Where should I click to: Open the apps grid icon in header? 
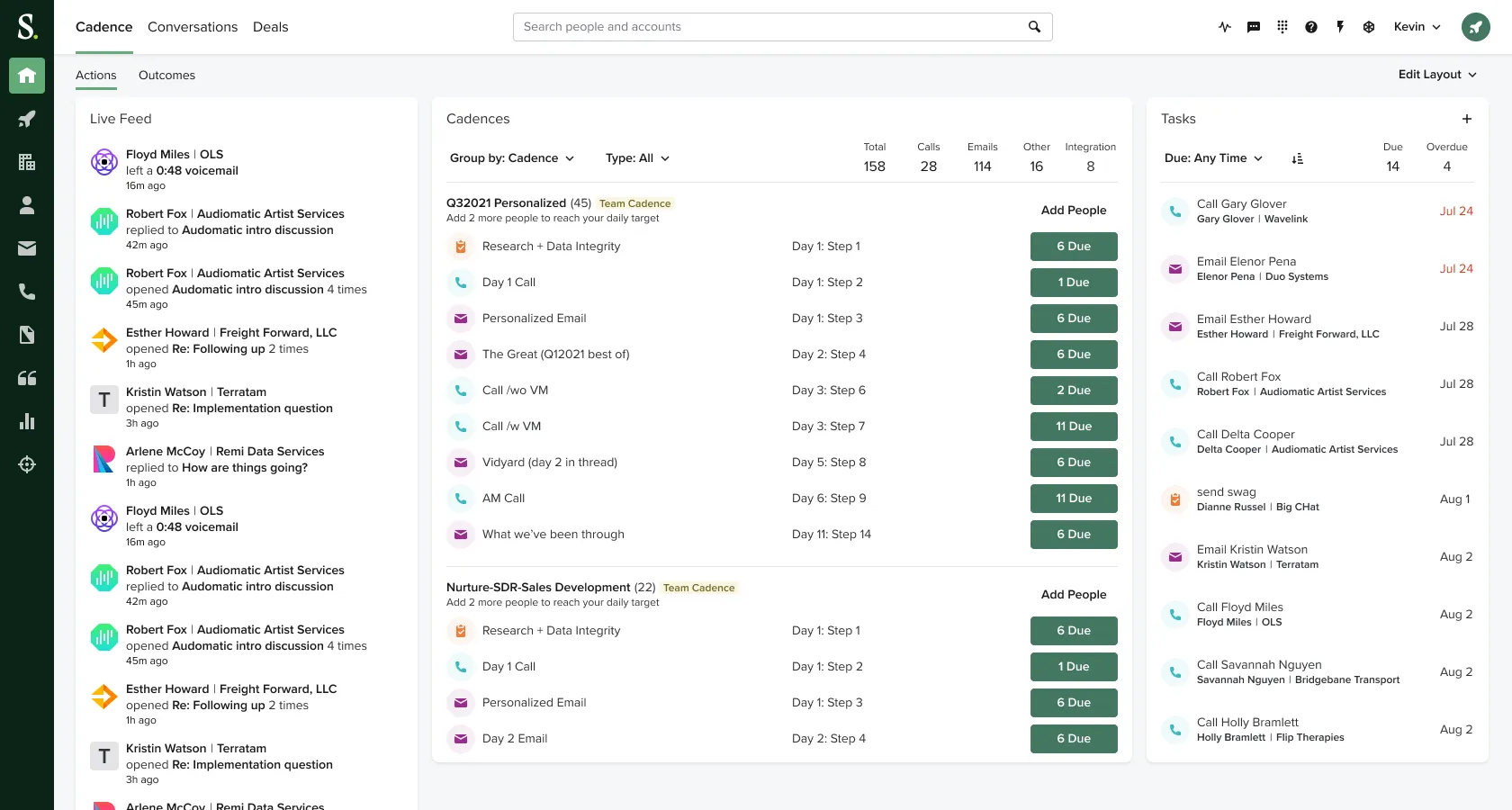1282,27
